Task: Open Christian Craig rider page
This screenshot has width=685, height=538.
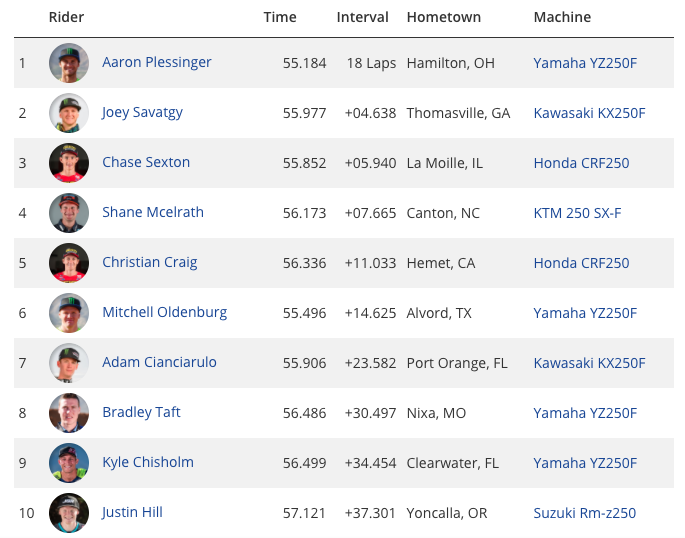Action: click(x=149, y=262)
